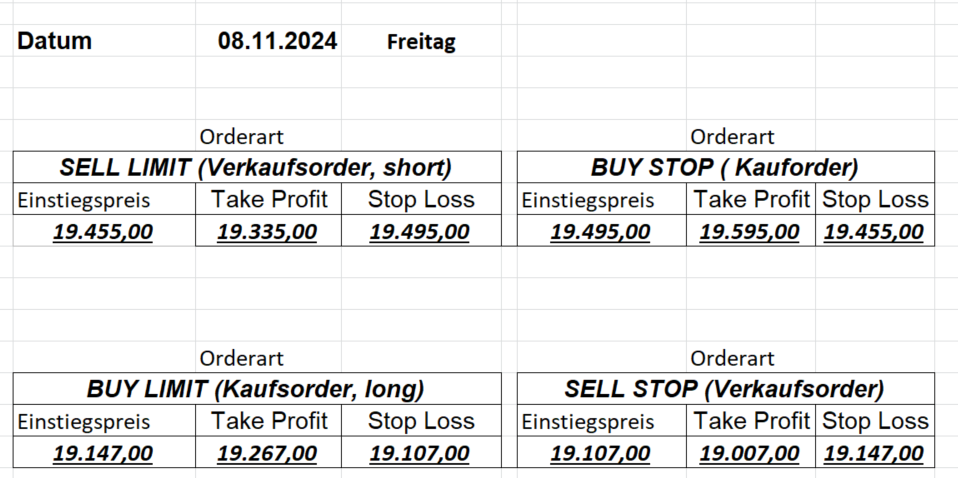Image resolution: width=958 pixels, height=478 pixels.
Task: Select the Take Profit value 19.595,00
Action: 750,232
